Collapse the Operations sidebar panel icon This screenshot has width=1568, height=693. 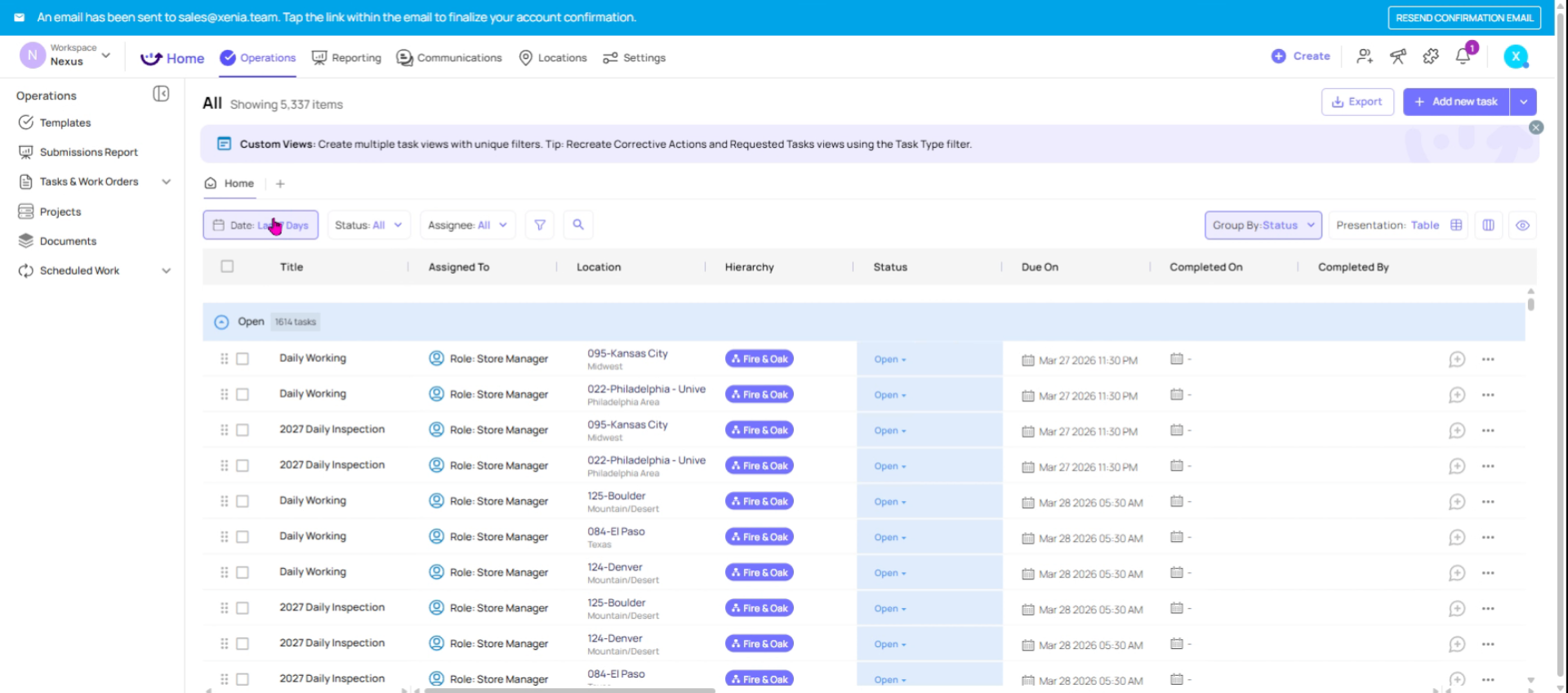point(161,94)
